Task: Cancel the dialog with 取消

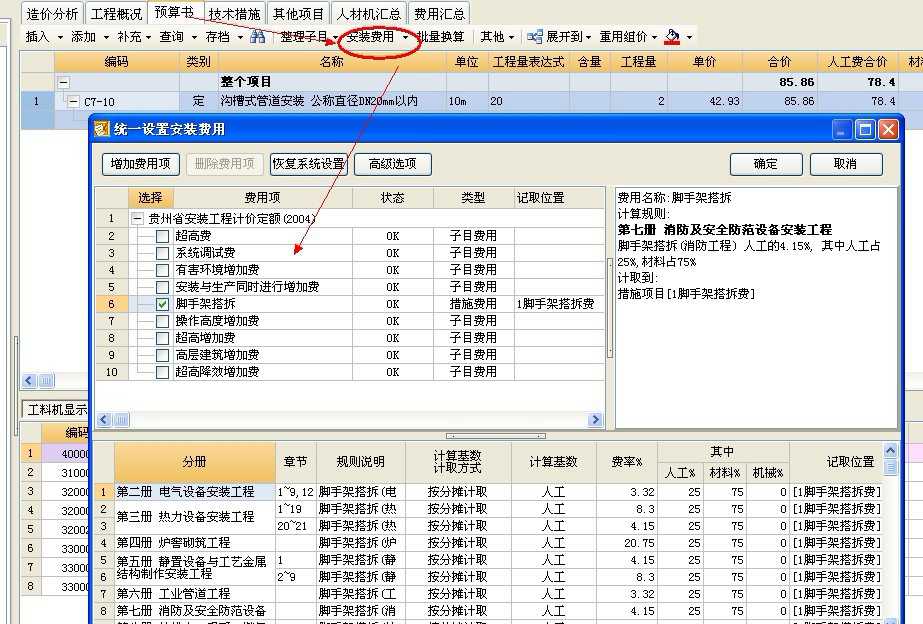Action: (846, 164)
